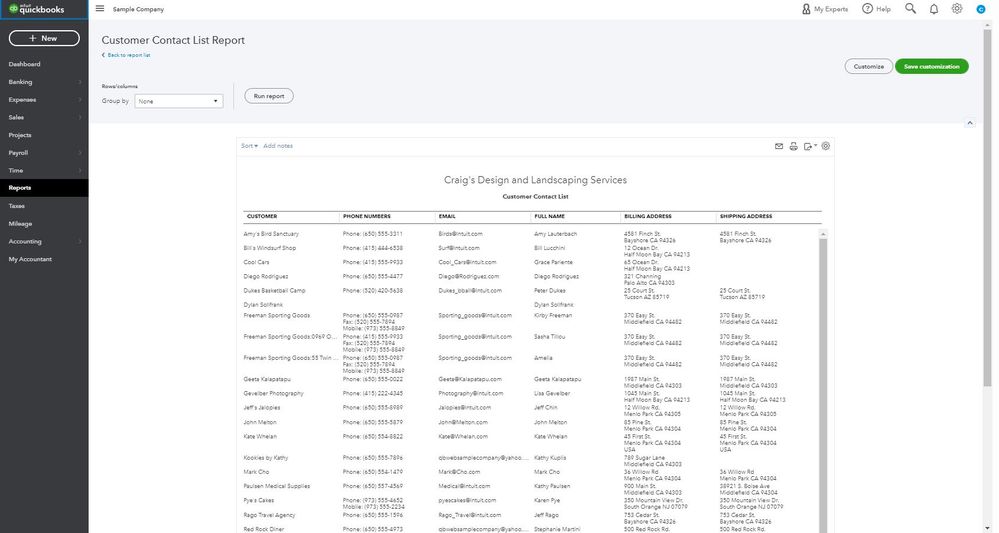Select Gevelber Photography customer

(x=273, y=394)
